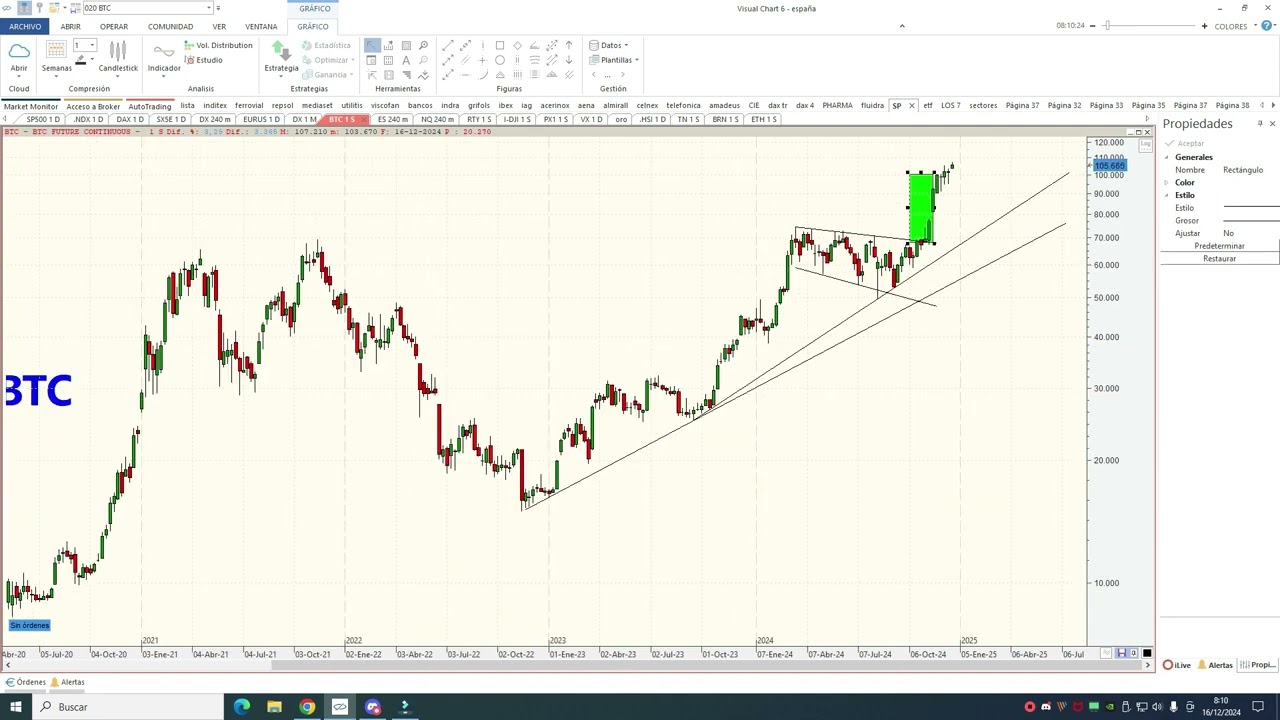
Task: Select the crosshair plus tool
Action: click(482, 60)
